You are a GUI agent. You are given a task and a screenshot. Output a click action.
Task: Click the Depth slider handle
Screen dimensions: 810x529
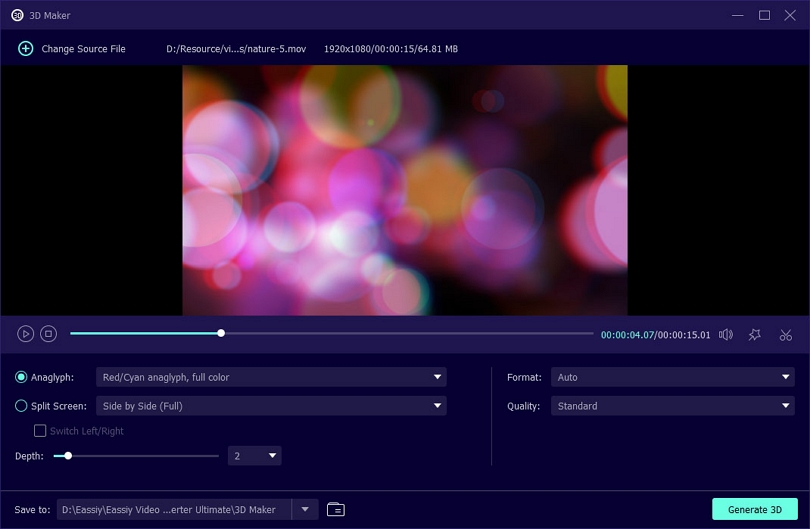pyautogui.click(x=68, y=456)
